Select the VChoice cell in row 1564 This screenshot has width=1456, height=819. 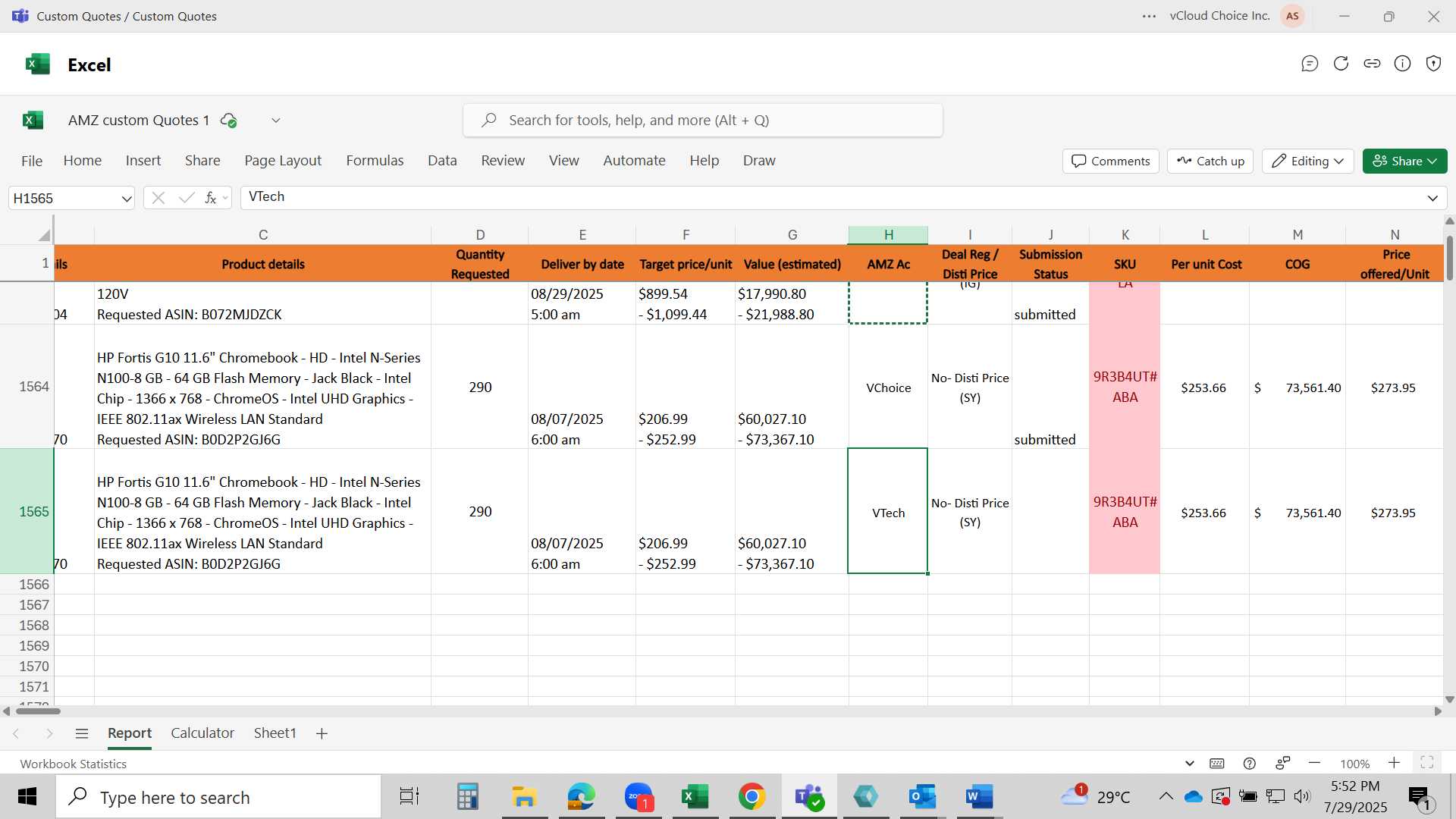point(888,388)
